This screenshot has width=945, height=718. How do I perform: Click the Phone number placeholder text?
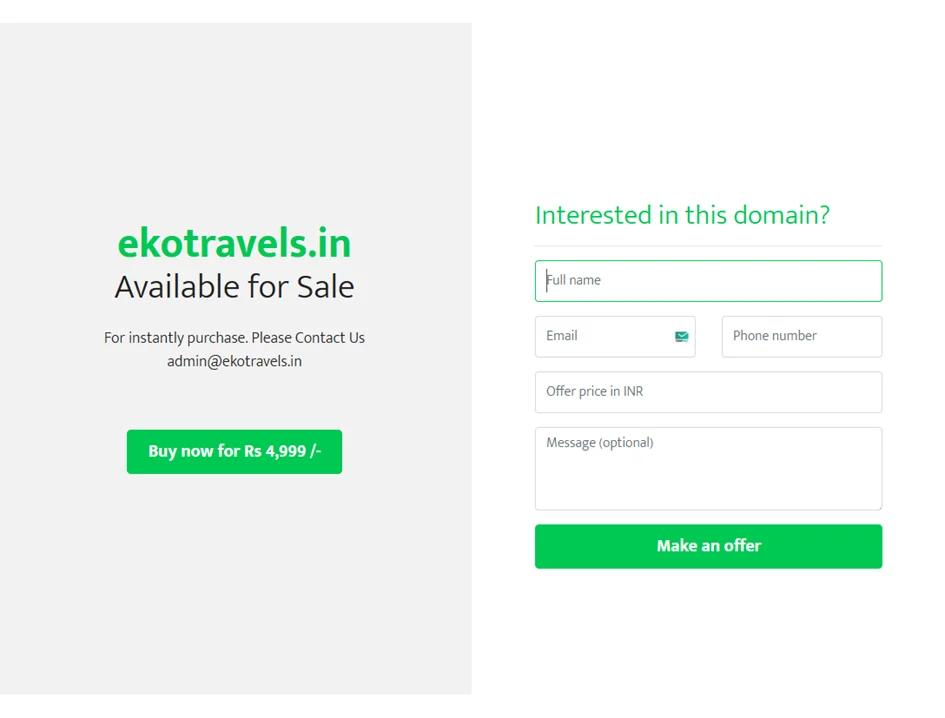click(775, 336)
